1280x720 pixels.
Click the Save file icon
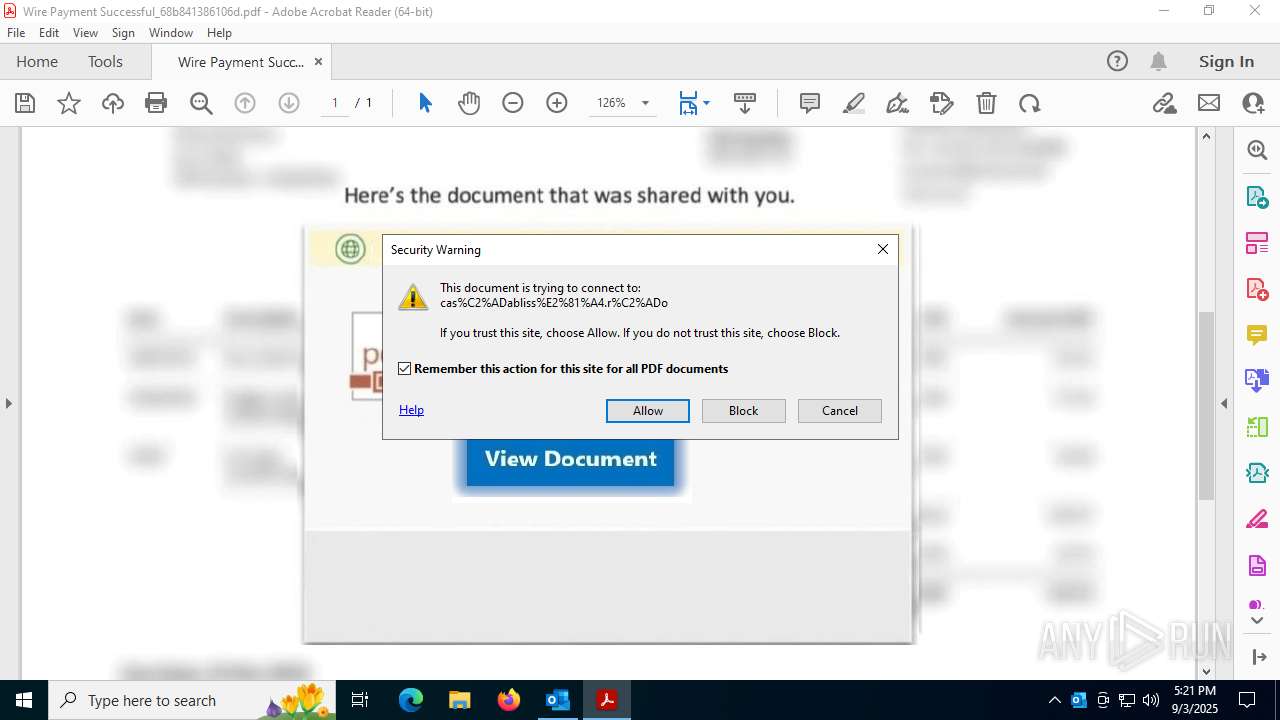25,103
